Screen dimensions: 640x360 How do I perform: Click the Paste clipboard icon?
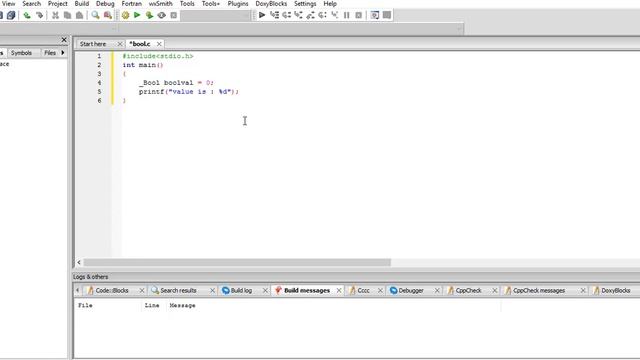pos(80,15)
